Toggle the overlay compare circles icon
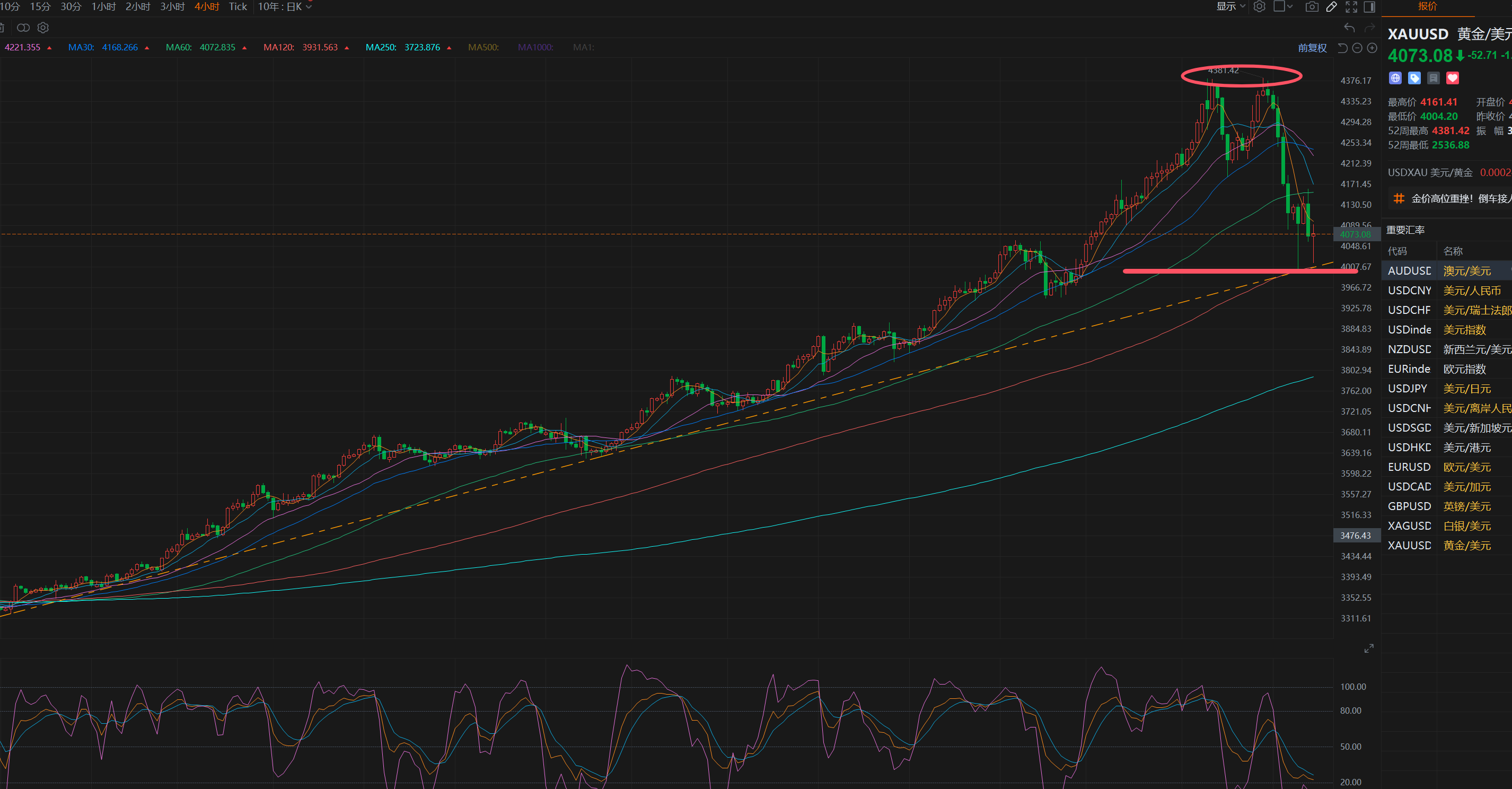This screenshot has width=1512, height=789. coord(23,28)
